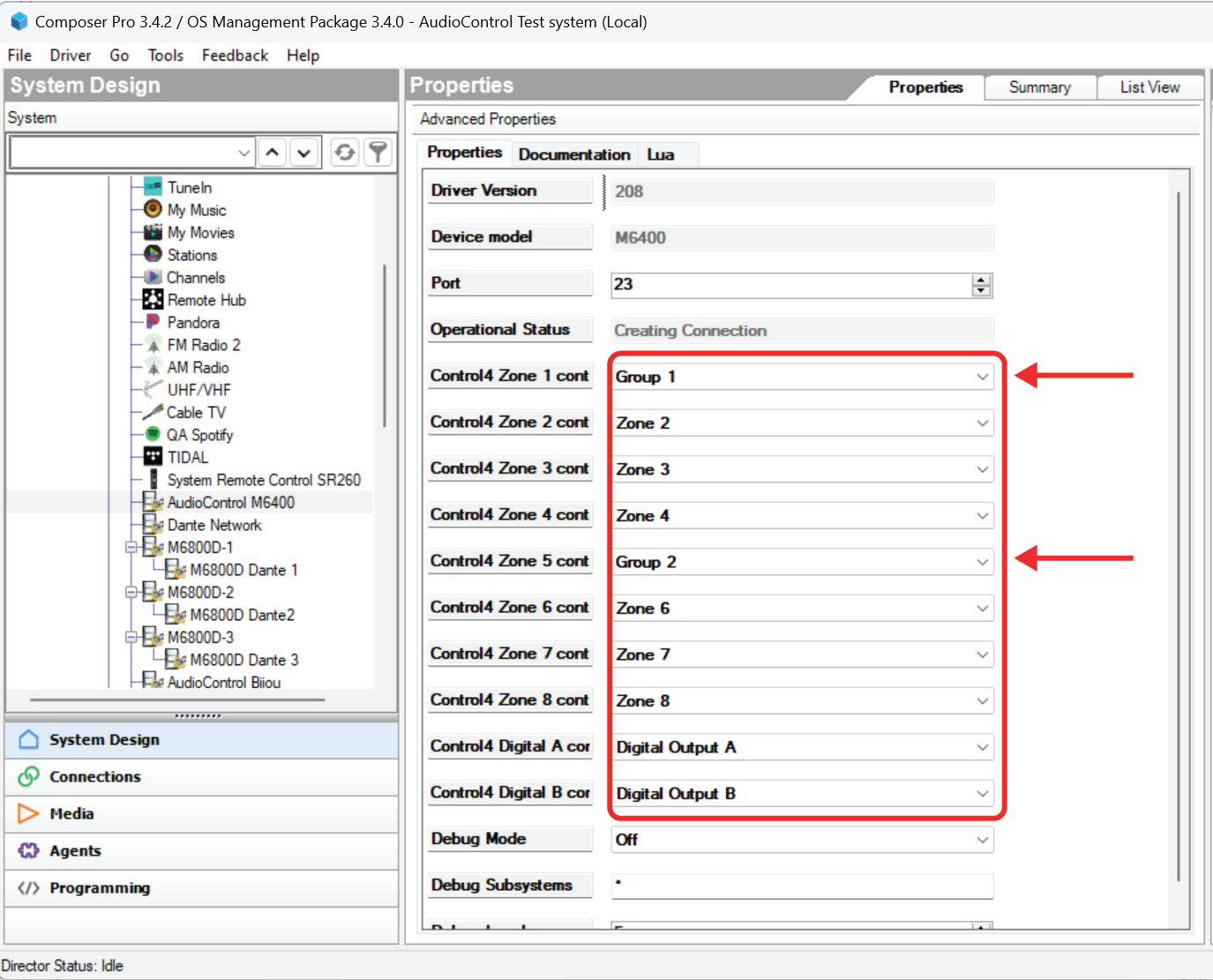Increase the Port value with up arrow
Viewport: 1213px width, 980px height.
tap(981, 280)
